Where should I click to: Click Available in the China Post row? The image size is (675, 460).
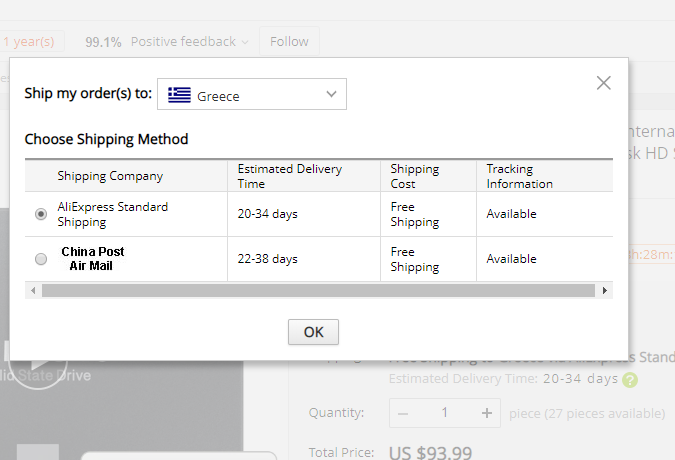click(511, 259)
